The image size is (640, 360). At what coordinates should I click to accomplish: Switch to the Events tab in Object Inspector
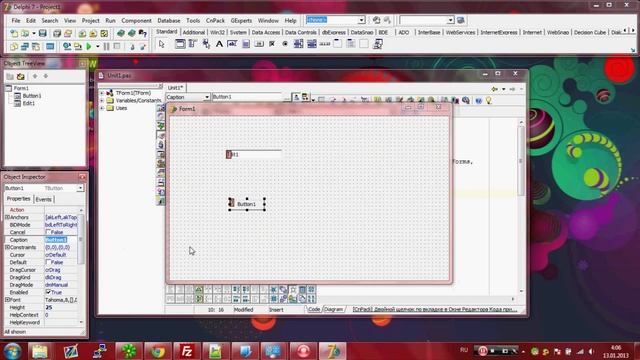tap(43, 200)
